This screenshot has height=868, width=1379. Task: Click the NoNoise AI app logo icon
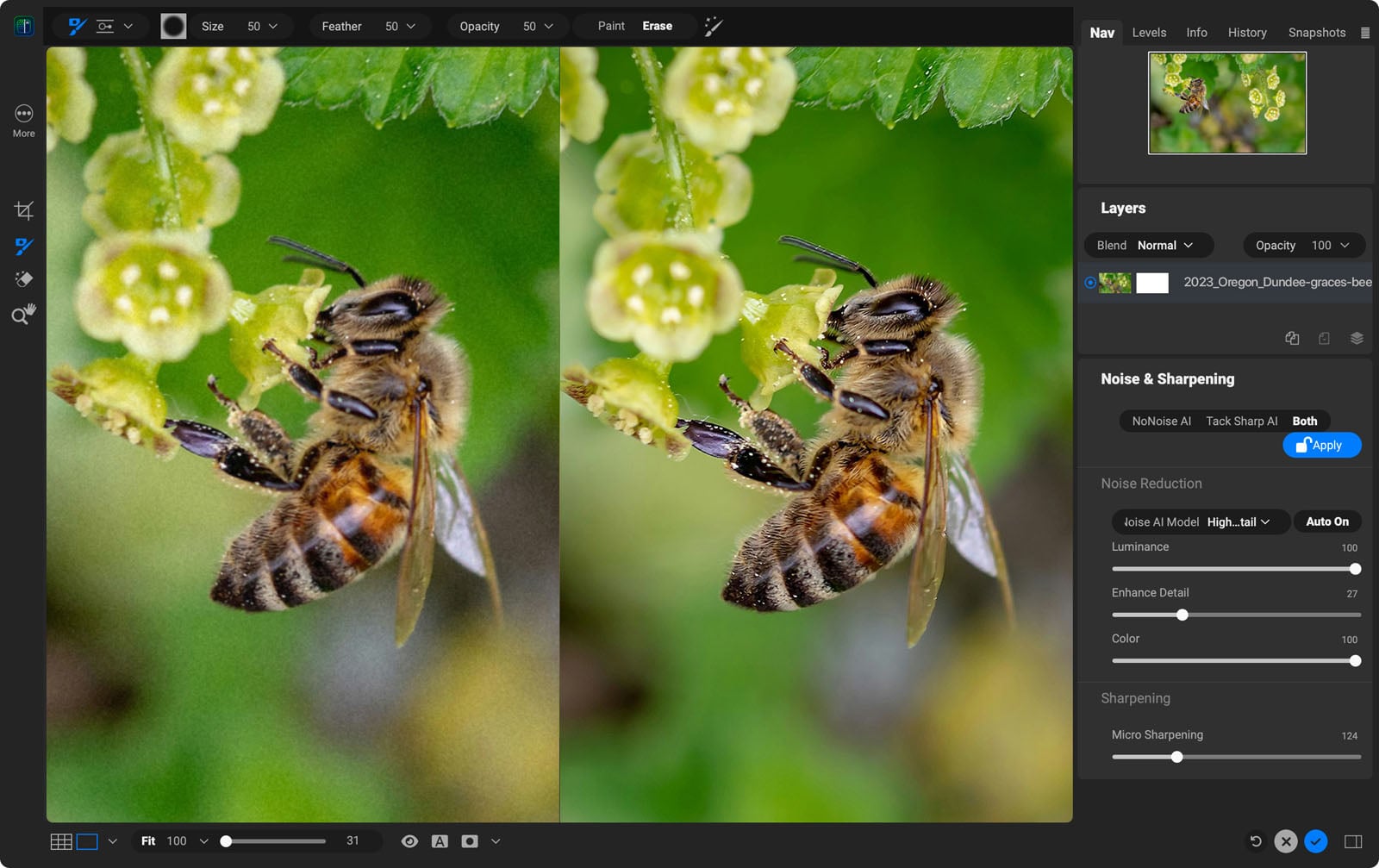click(23, 26)
